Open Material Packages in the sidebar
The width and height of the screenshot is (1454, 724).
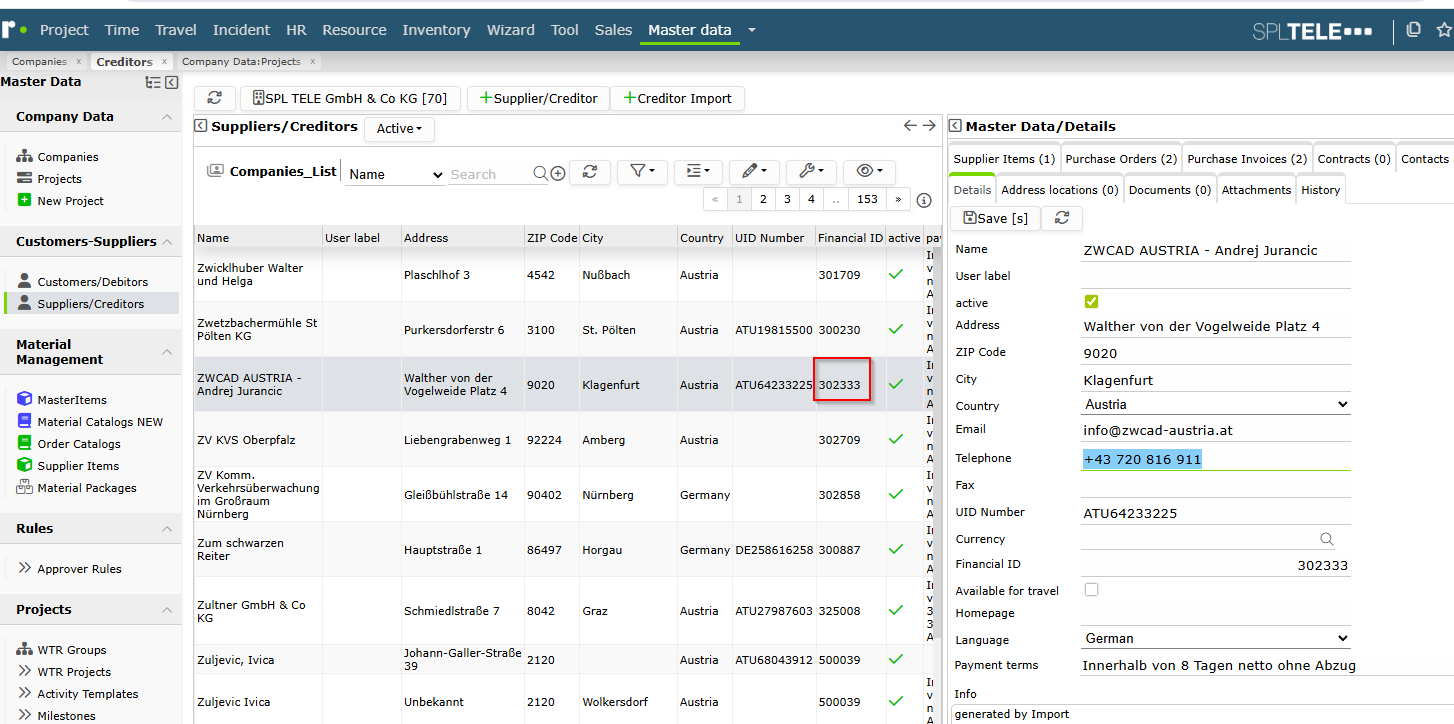coord(87,488)
